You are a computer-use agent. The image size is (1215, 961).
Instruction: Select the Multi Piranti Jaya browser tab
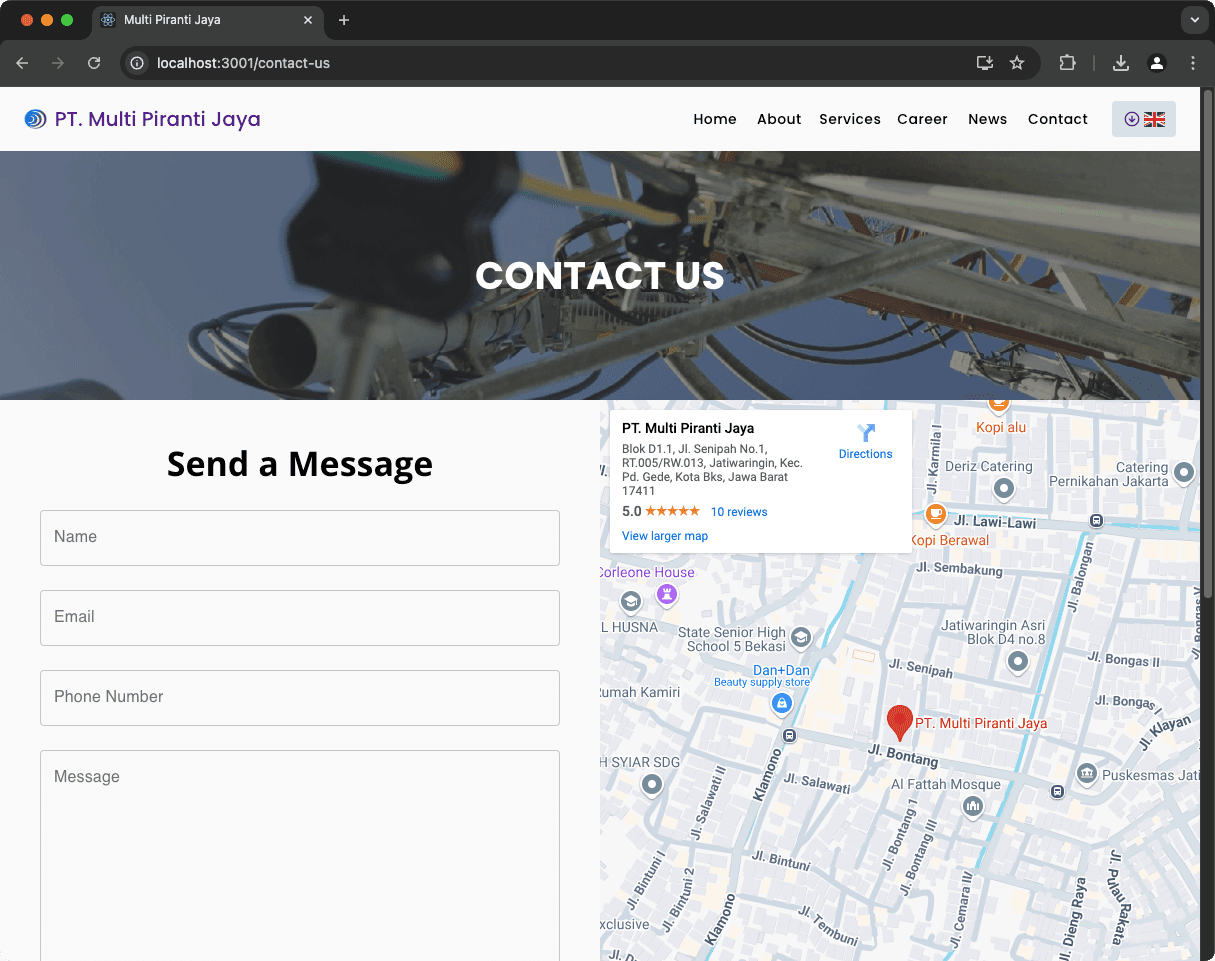click(207, 21)
